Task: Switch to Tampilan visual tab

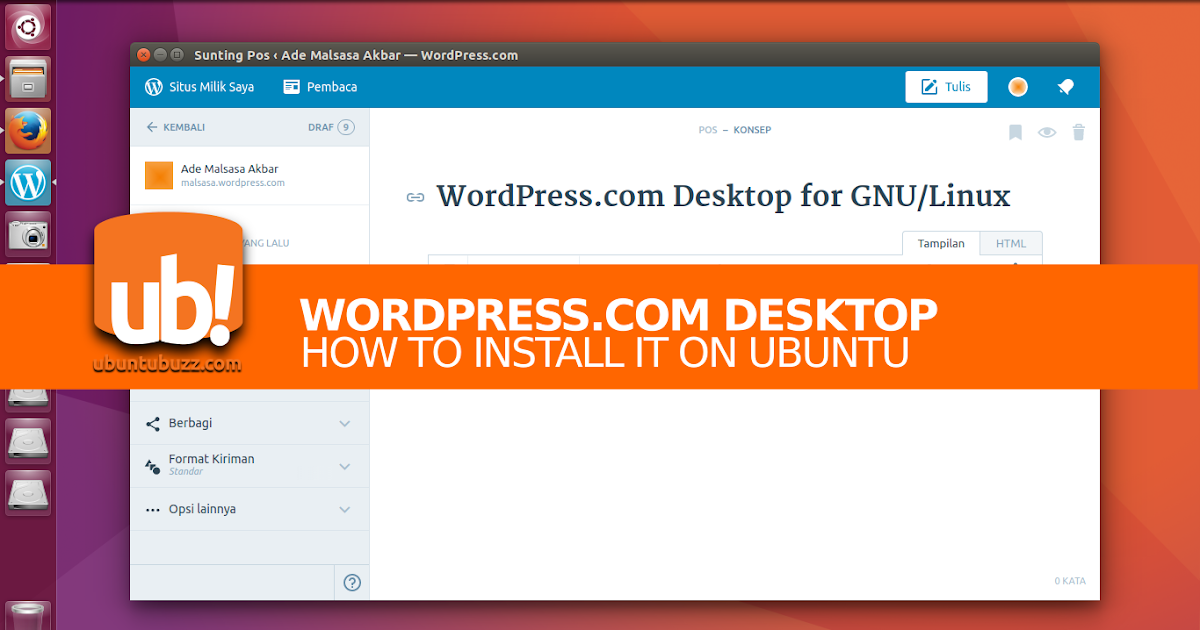Action: pos(941,243)
